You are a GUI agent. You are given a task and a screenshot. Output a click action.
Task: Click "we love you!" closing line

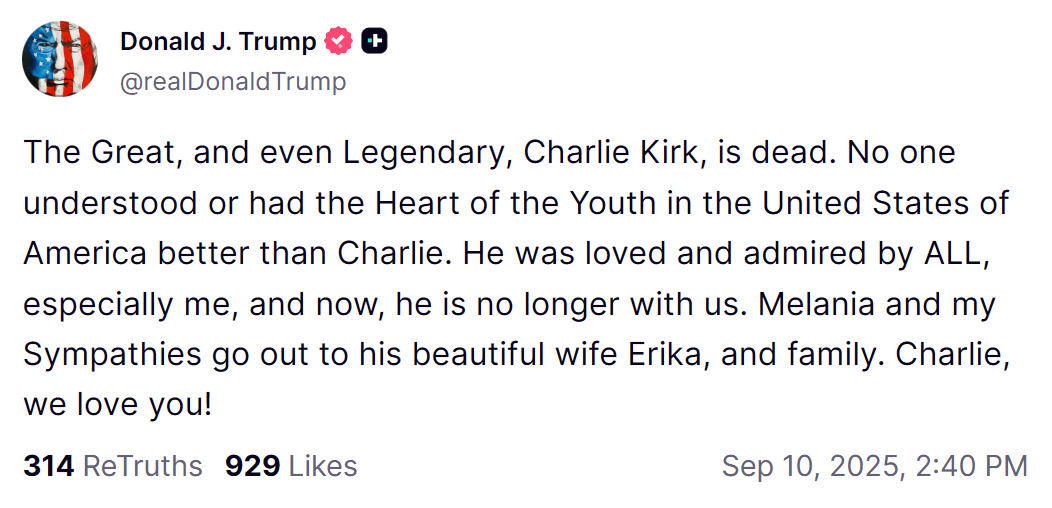(118, 407)
